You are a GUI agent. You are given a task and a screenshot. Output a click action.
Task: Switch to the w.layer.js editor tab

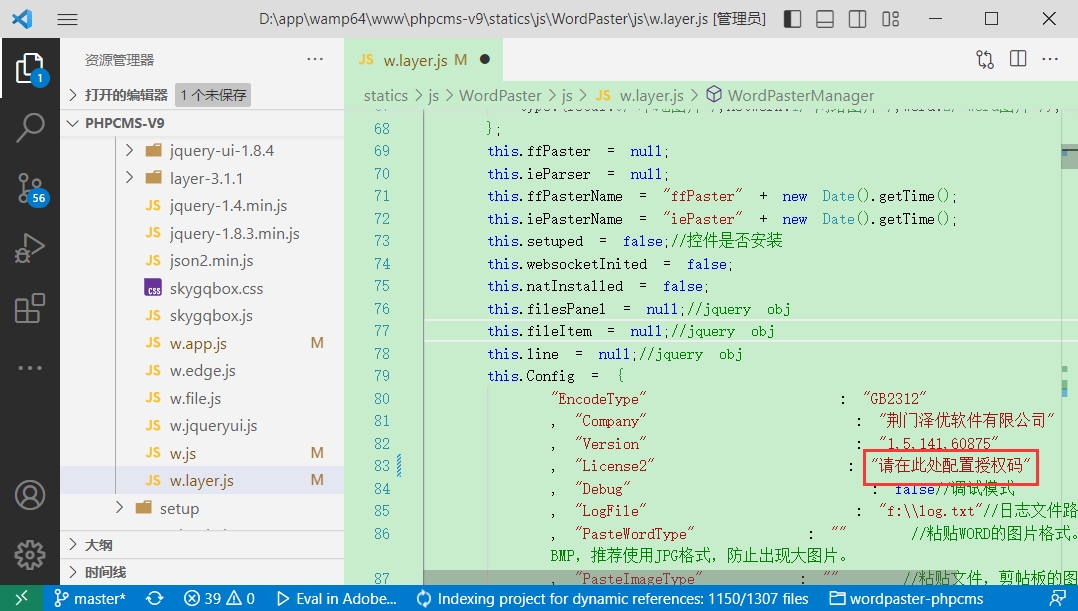click(414, 60)
